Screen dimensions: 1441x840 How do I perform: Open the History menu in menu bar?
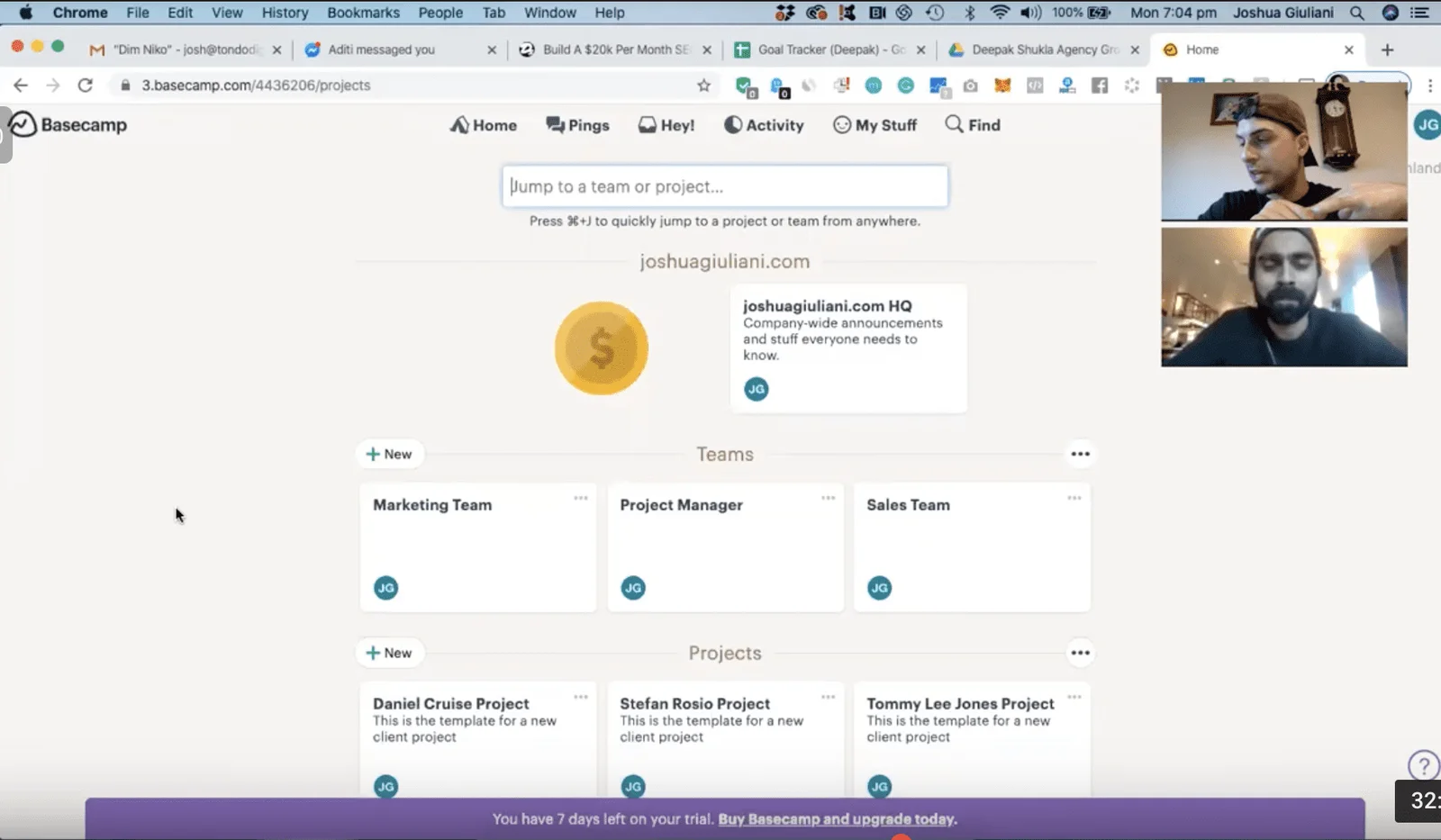point(285,13)
